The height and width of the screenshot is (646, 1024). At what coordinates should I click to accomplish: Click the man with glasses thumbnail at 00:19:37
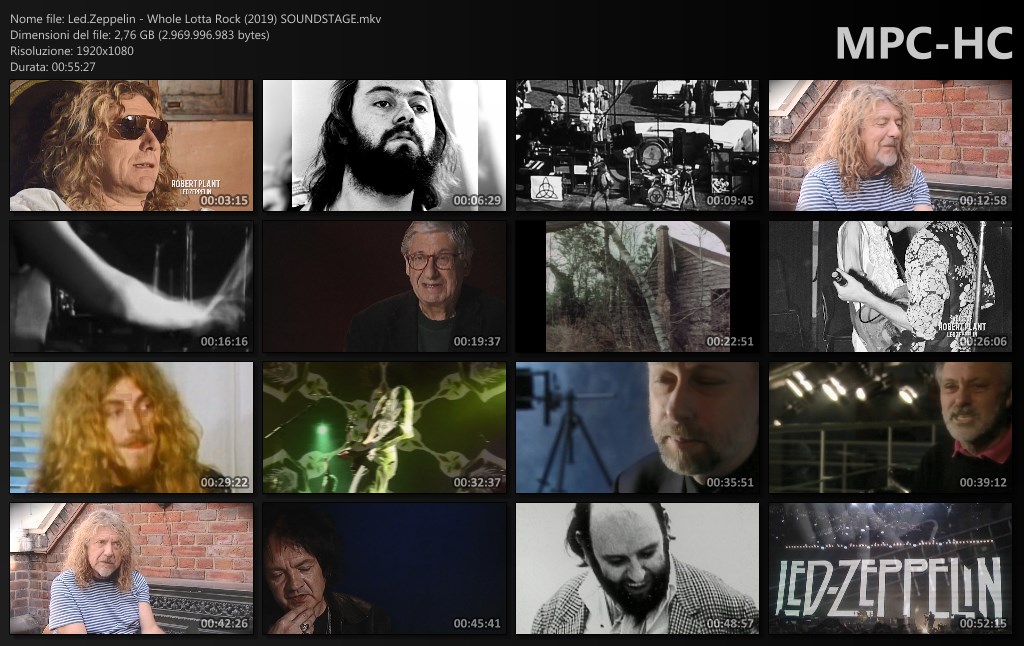click(x=384, y=286)
